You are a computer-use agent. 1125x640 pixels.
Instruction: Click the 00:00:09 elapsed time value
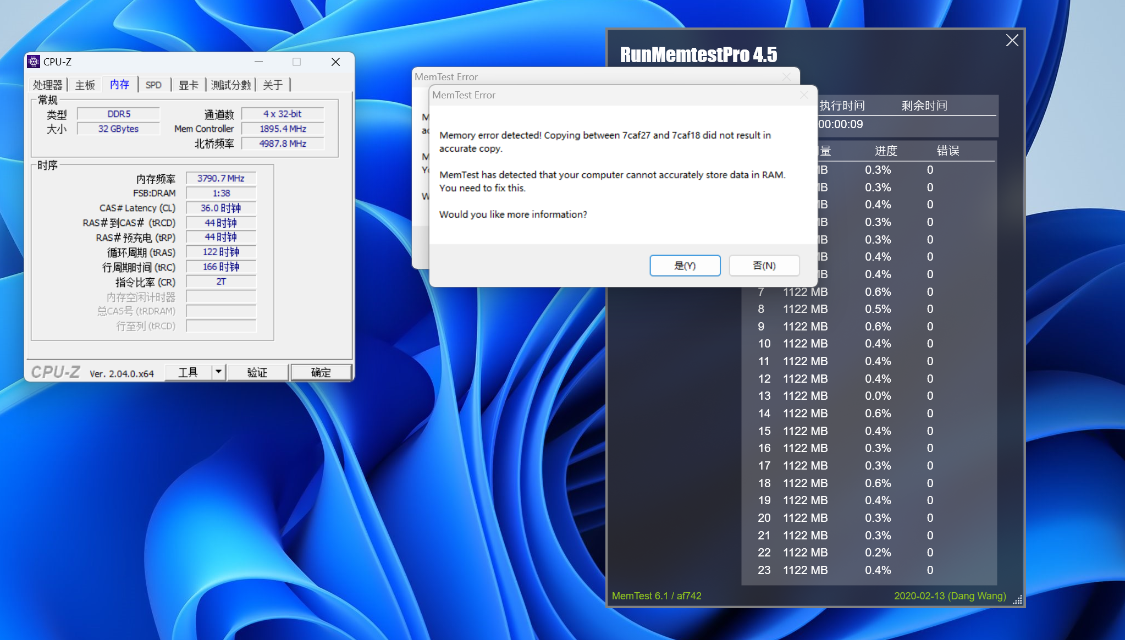click(x=841, y=124)
